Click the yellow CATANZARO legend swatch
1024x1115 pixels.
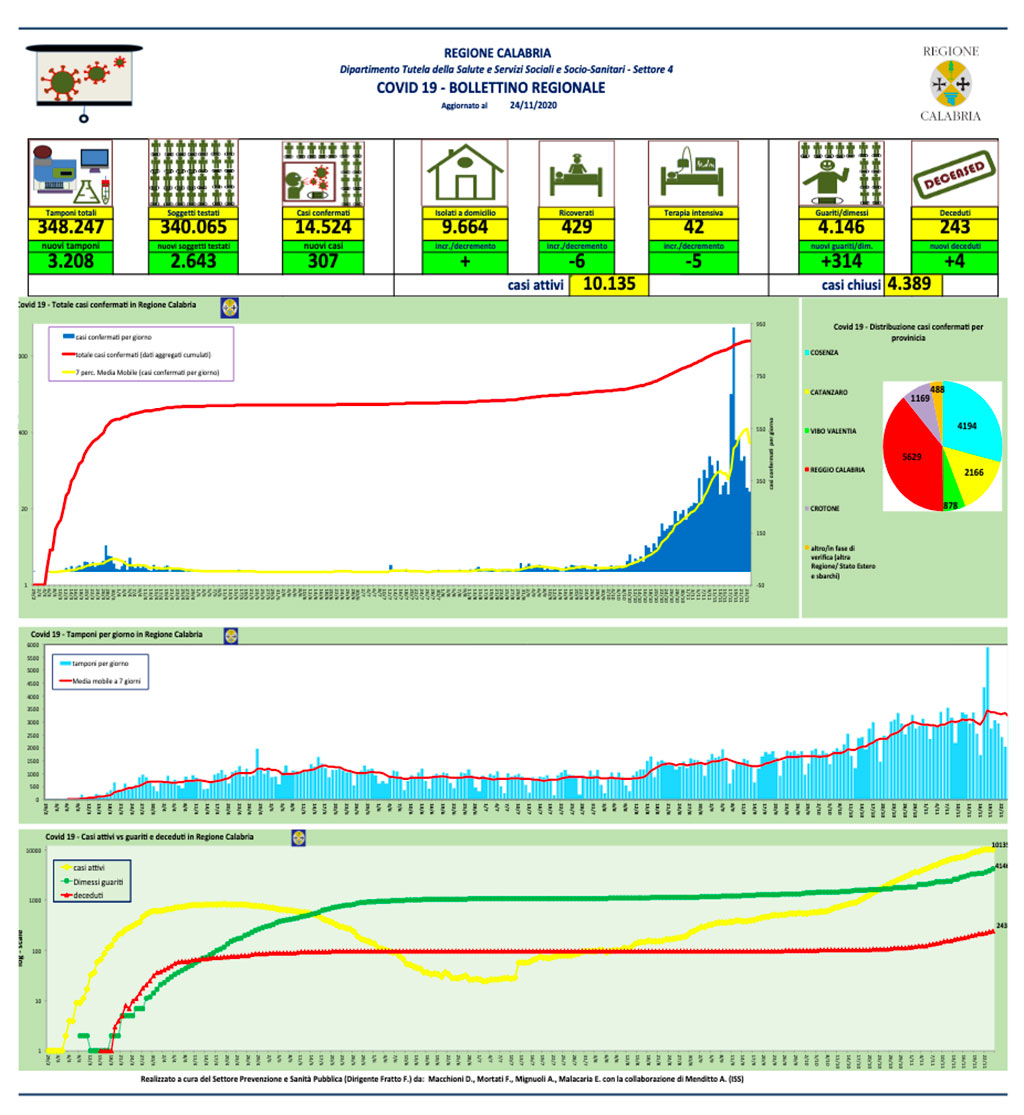(x=807, y=392)
